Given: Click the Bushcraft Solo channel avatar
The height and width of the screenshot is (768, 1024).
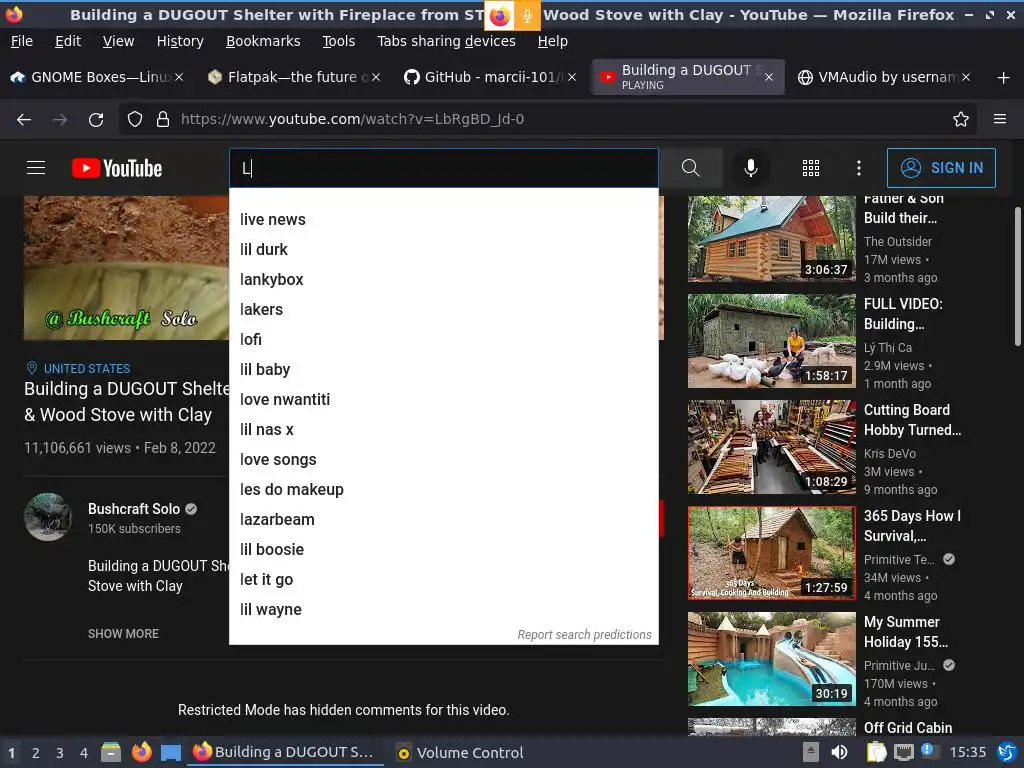Looking at the screenshot, I should [48, 517].
